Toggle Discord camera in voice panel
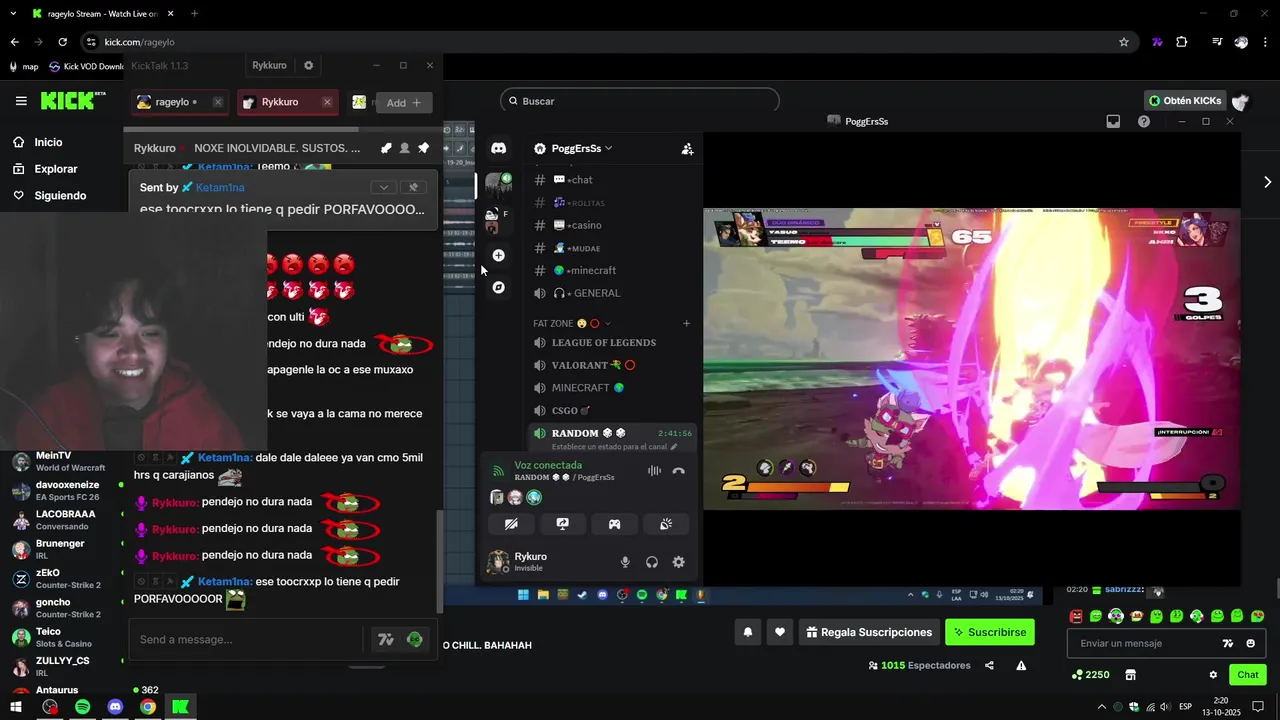1280x720 pixels. 511,524
